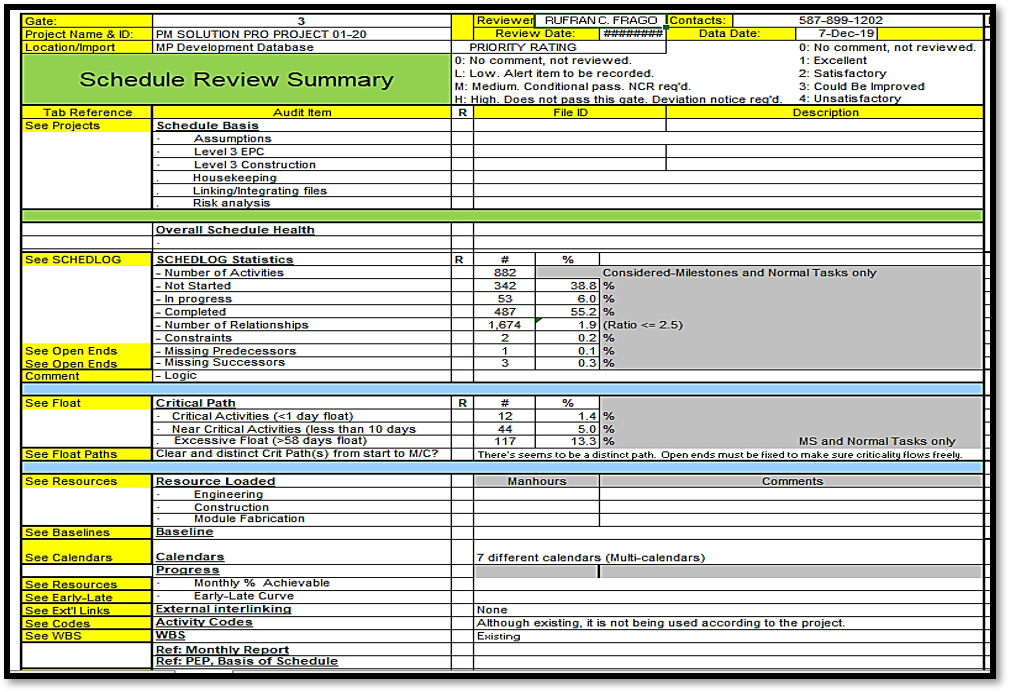Image resolution: width=1009 pixels, height=692 pixels.
Task: Select the Constraints row label
Action: point(302,338)
